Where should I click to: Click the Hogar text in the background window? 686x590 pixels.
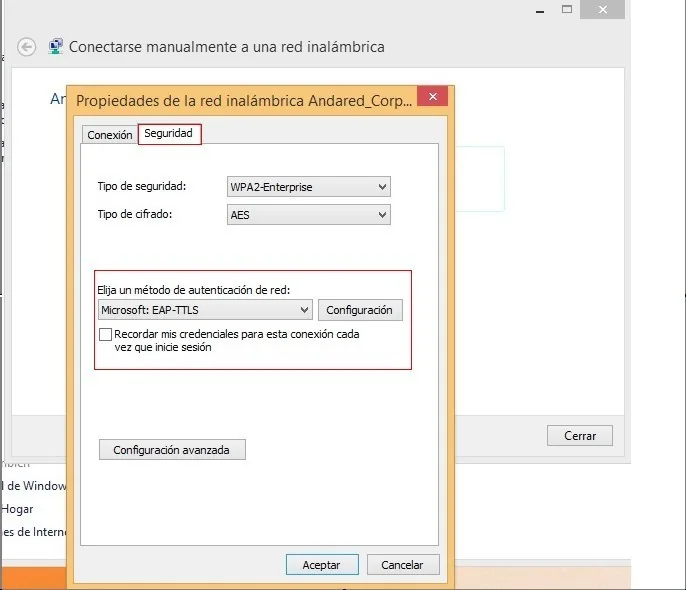18,509
